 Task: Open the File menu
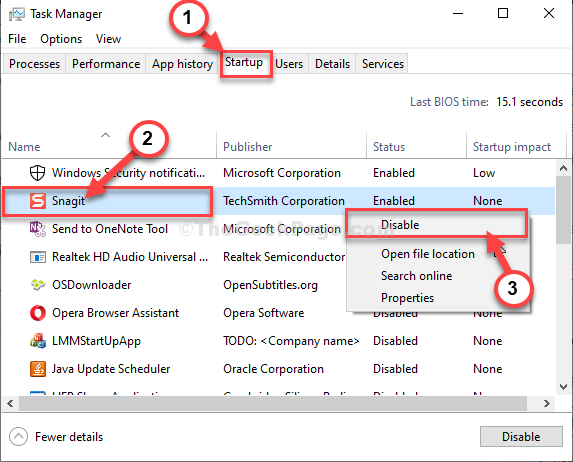tap(17, 39)
